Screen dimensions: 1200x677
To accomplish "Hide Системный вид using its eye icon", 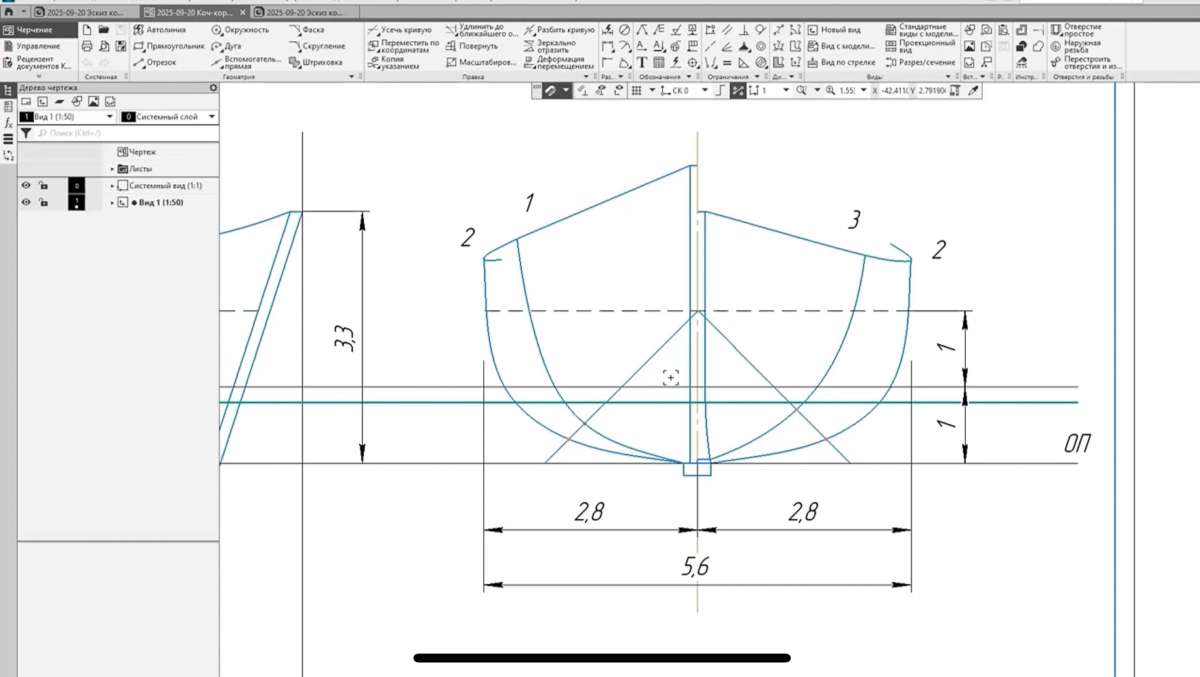I will [26, 186].
